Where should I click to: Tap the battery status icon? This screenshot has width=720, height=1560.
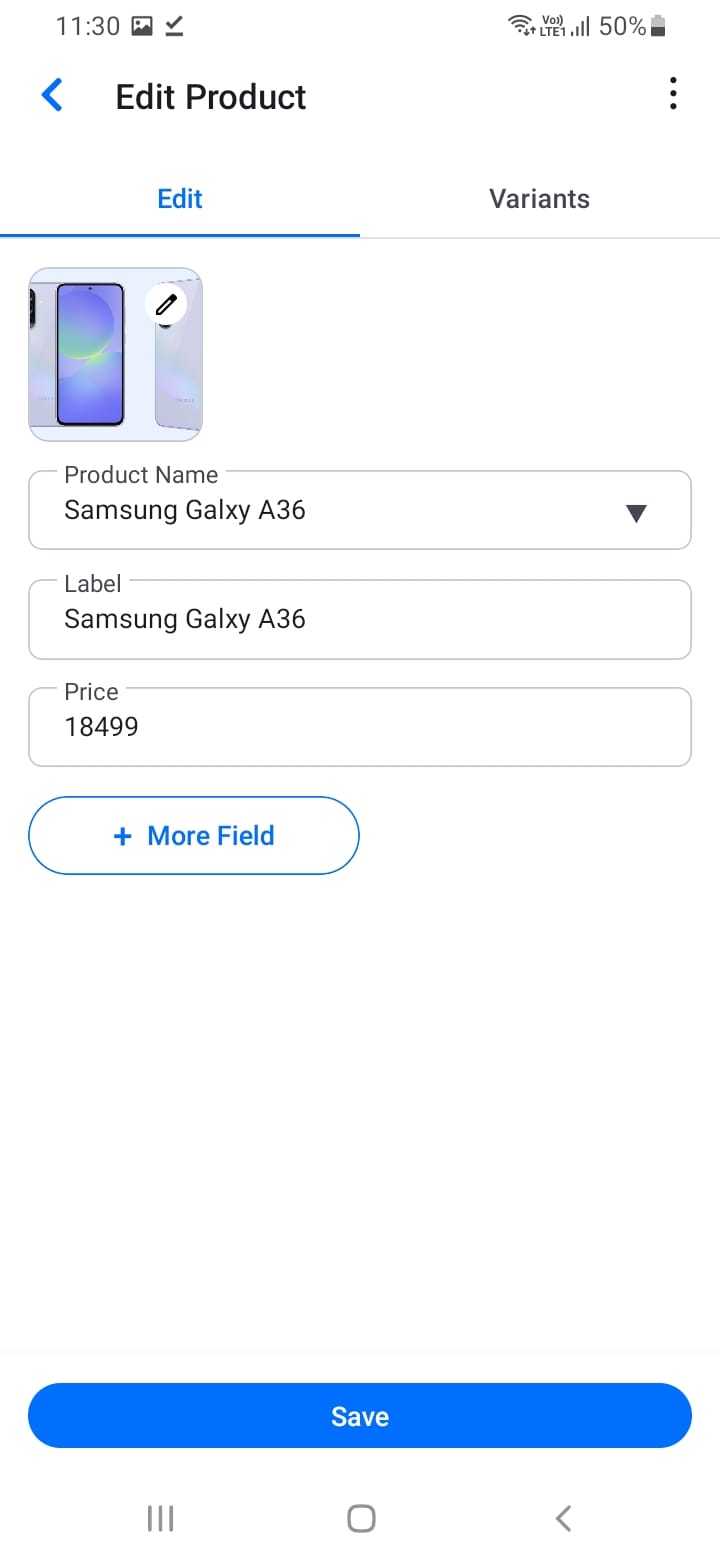pos(657,27)
